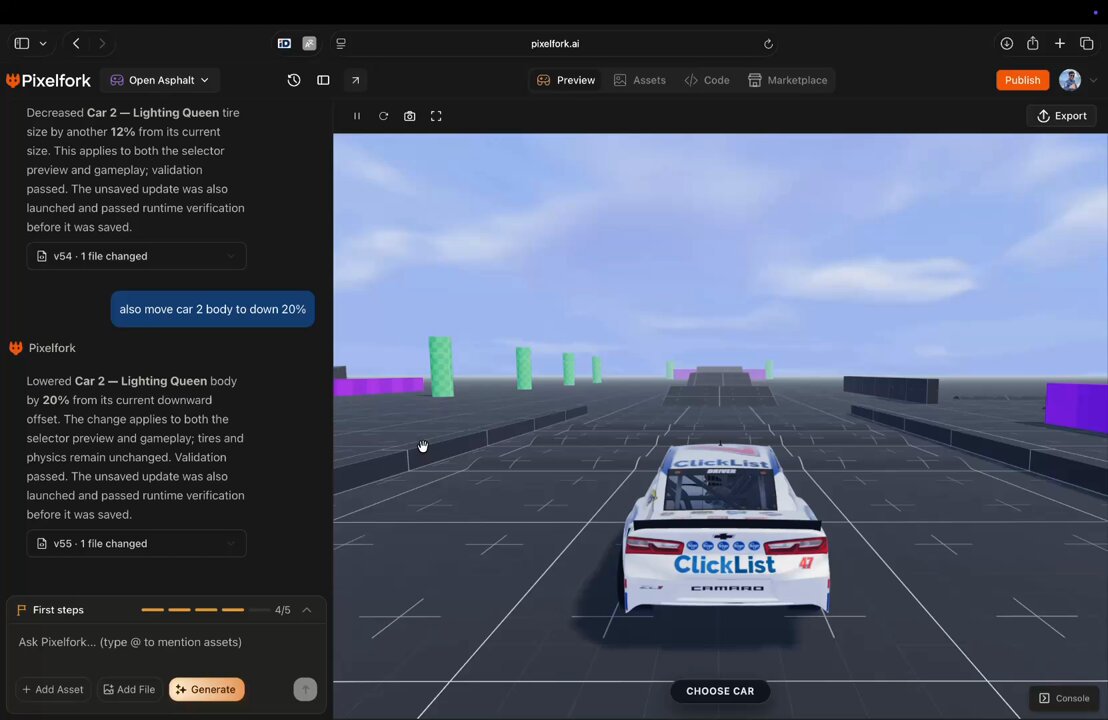Click the website settings icon beside the address bar
This screenshot has height=720, width=1108.
point(341,44)
